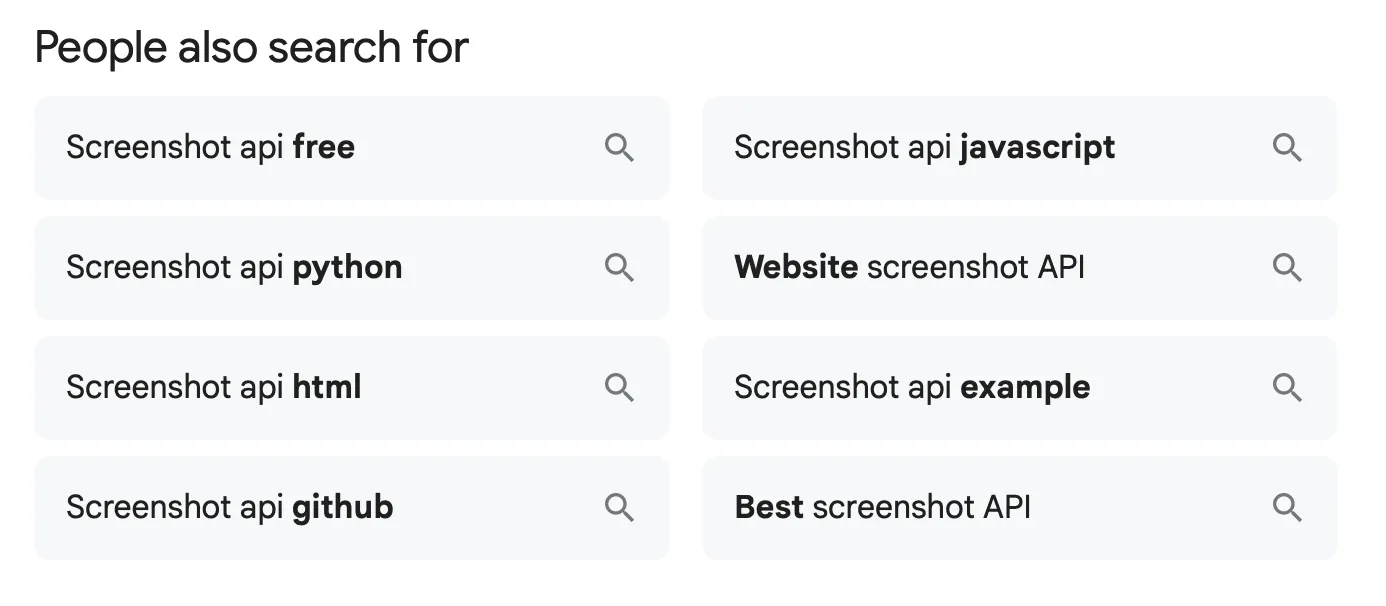Click the magnifier icon beside Best screenshot API
This screenshot has height=606, width=1386.
[1287, 508]
